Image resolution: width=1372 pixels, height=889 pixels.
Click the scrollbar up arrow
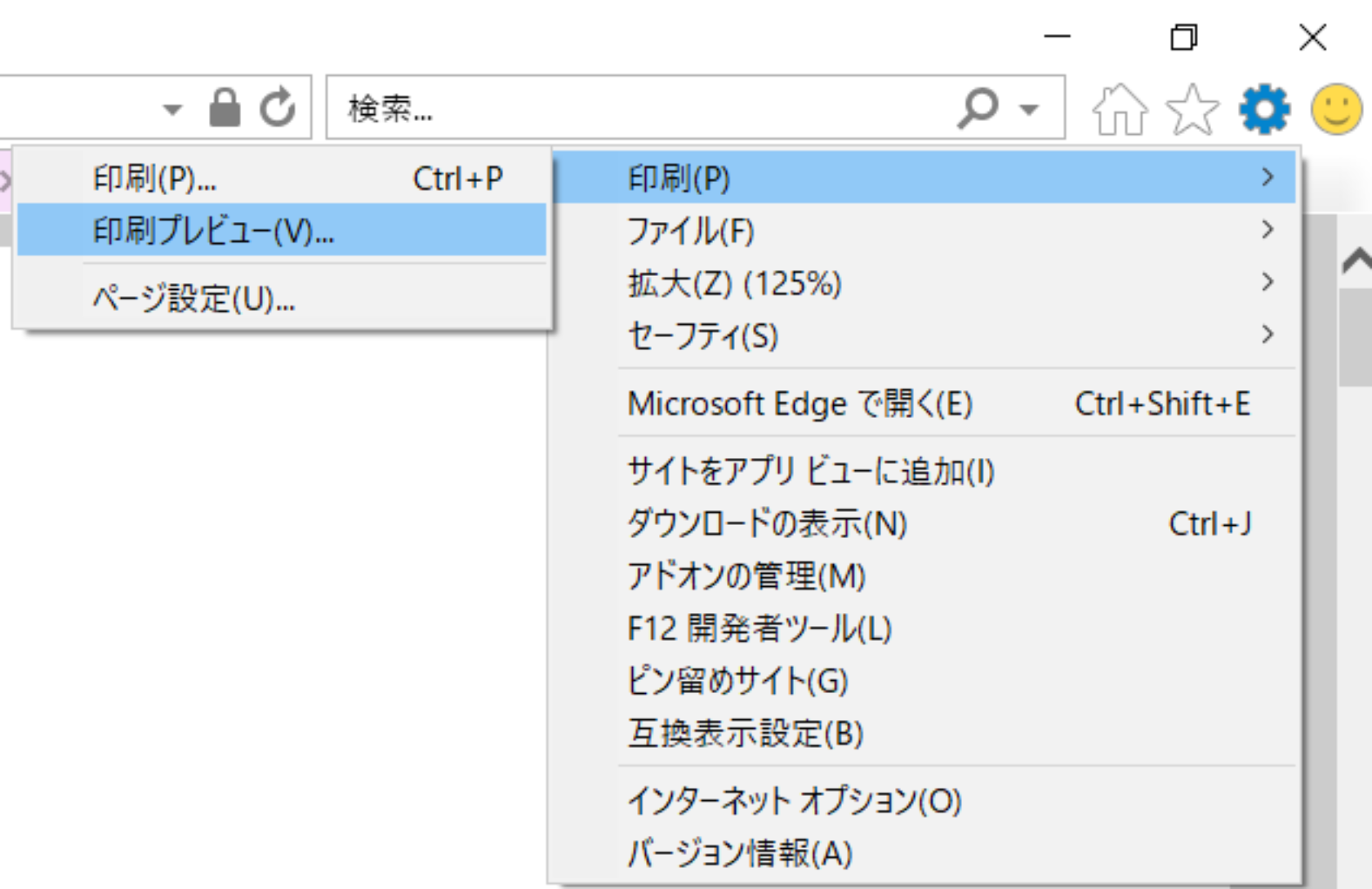(x=1356, y=261)
